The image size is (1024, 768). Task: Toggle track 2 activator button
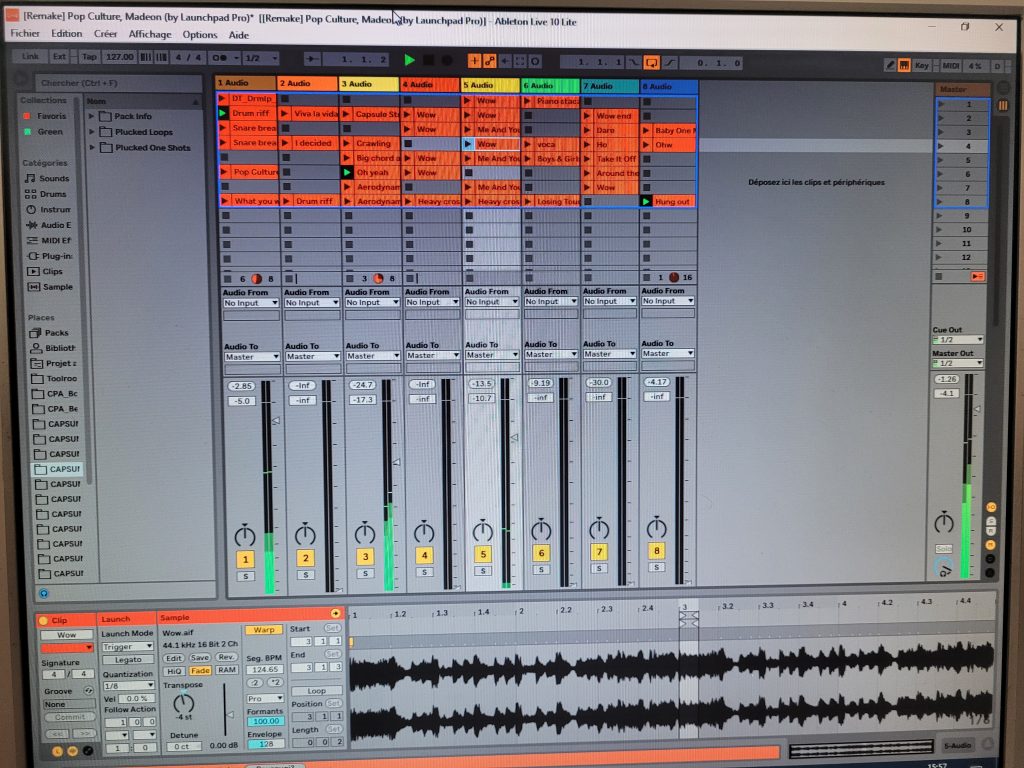pyautogui.click(x=305, y=558)
